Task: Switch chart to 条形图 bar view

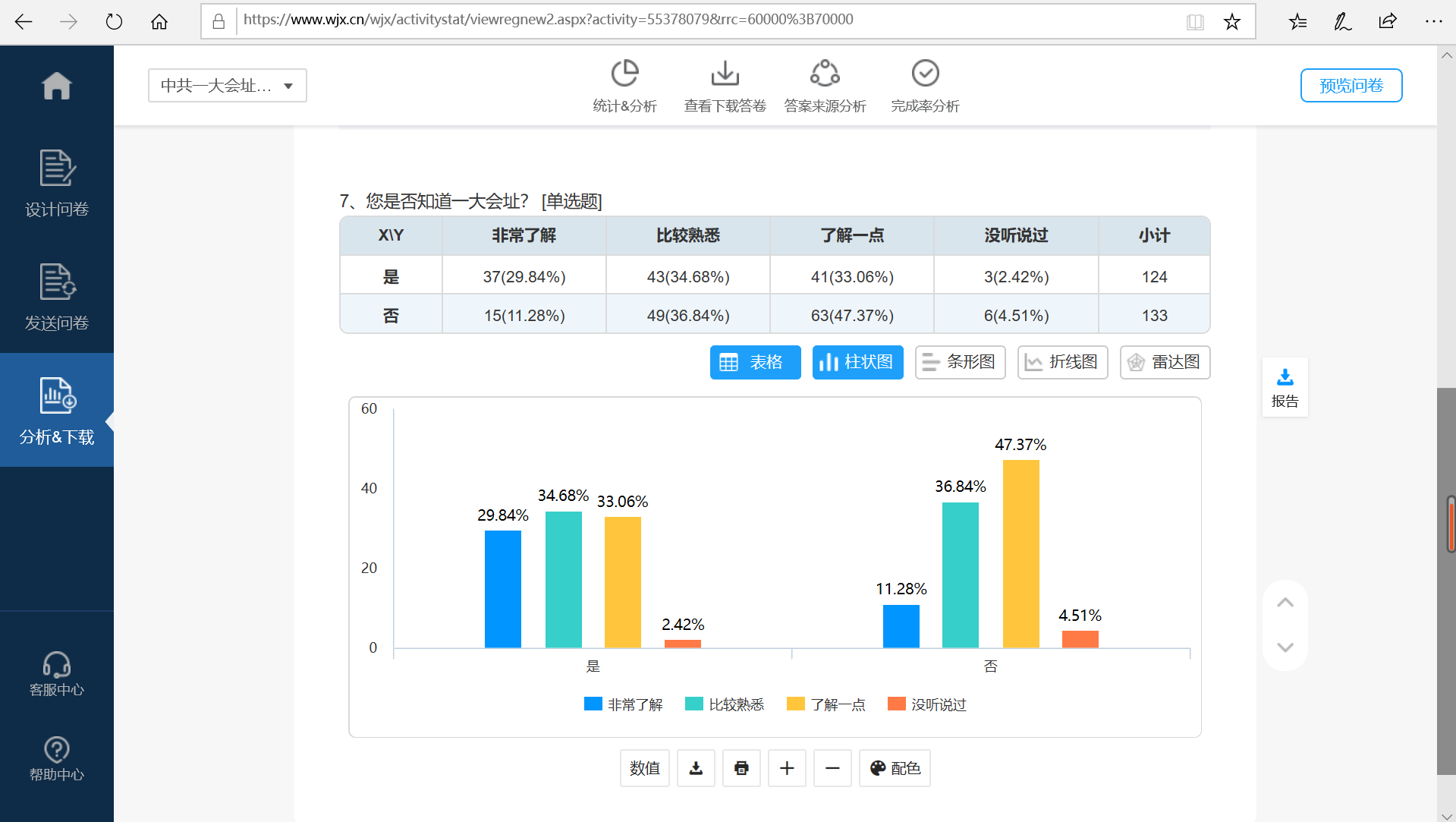Action: 959,362
